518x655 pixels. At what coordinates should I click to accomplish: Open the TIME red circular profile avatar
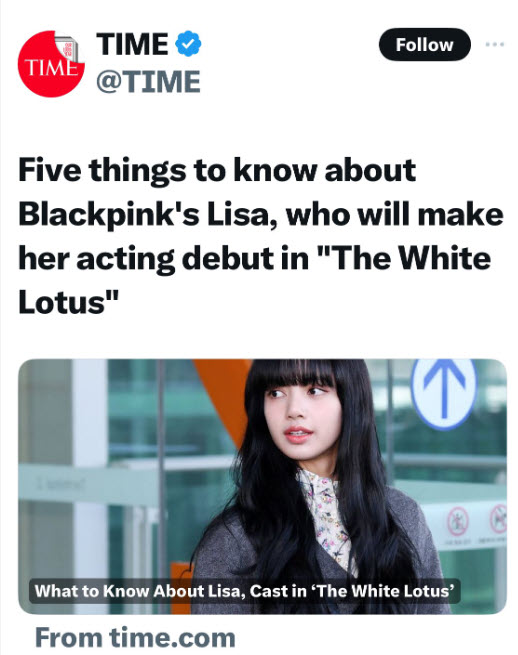tap(51, 63)
